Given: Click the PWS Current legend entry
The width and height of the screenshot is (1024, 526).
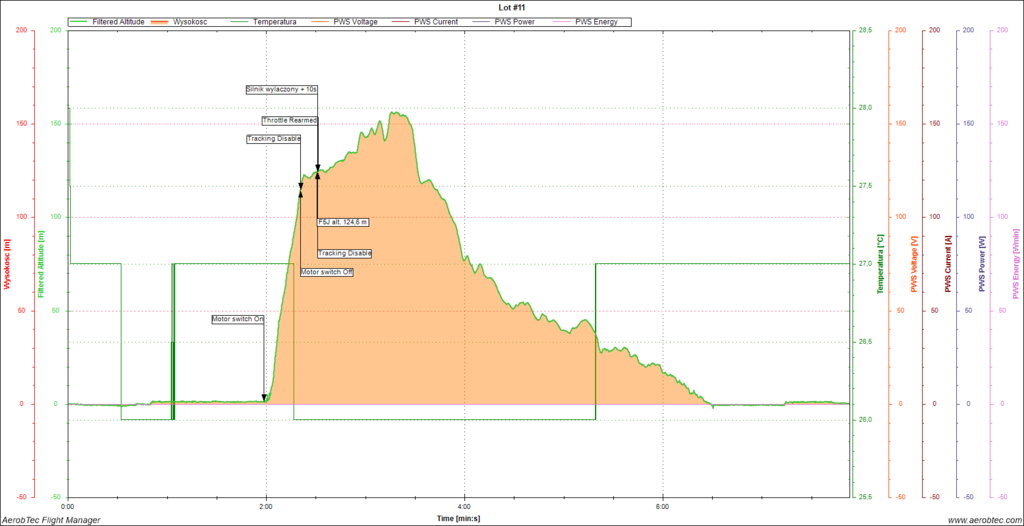Looking at the screenshot, I should (435, 21).
